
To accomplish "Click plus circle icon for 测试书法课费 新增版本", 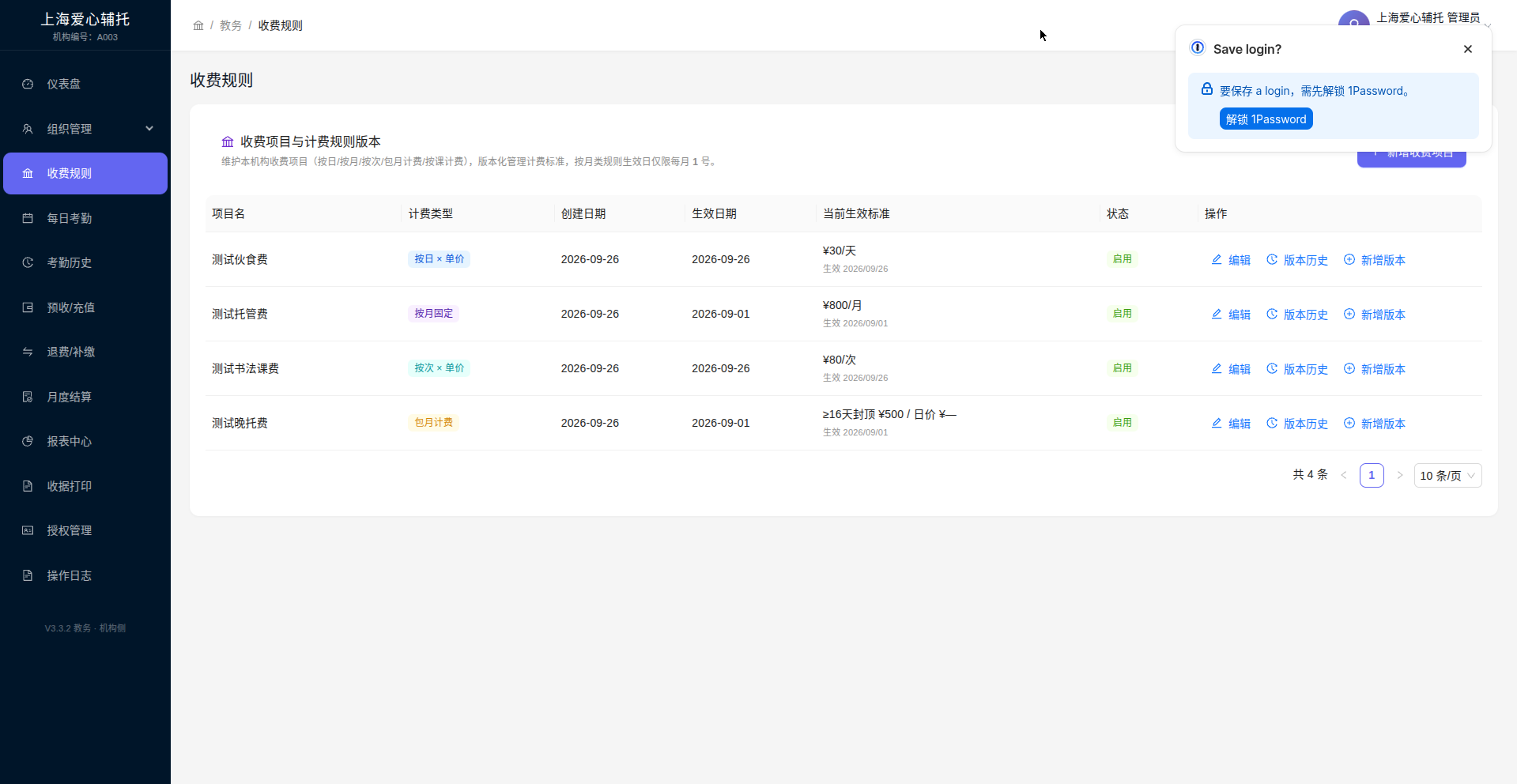I will click(x=1349, y=368).
